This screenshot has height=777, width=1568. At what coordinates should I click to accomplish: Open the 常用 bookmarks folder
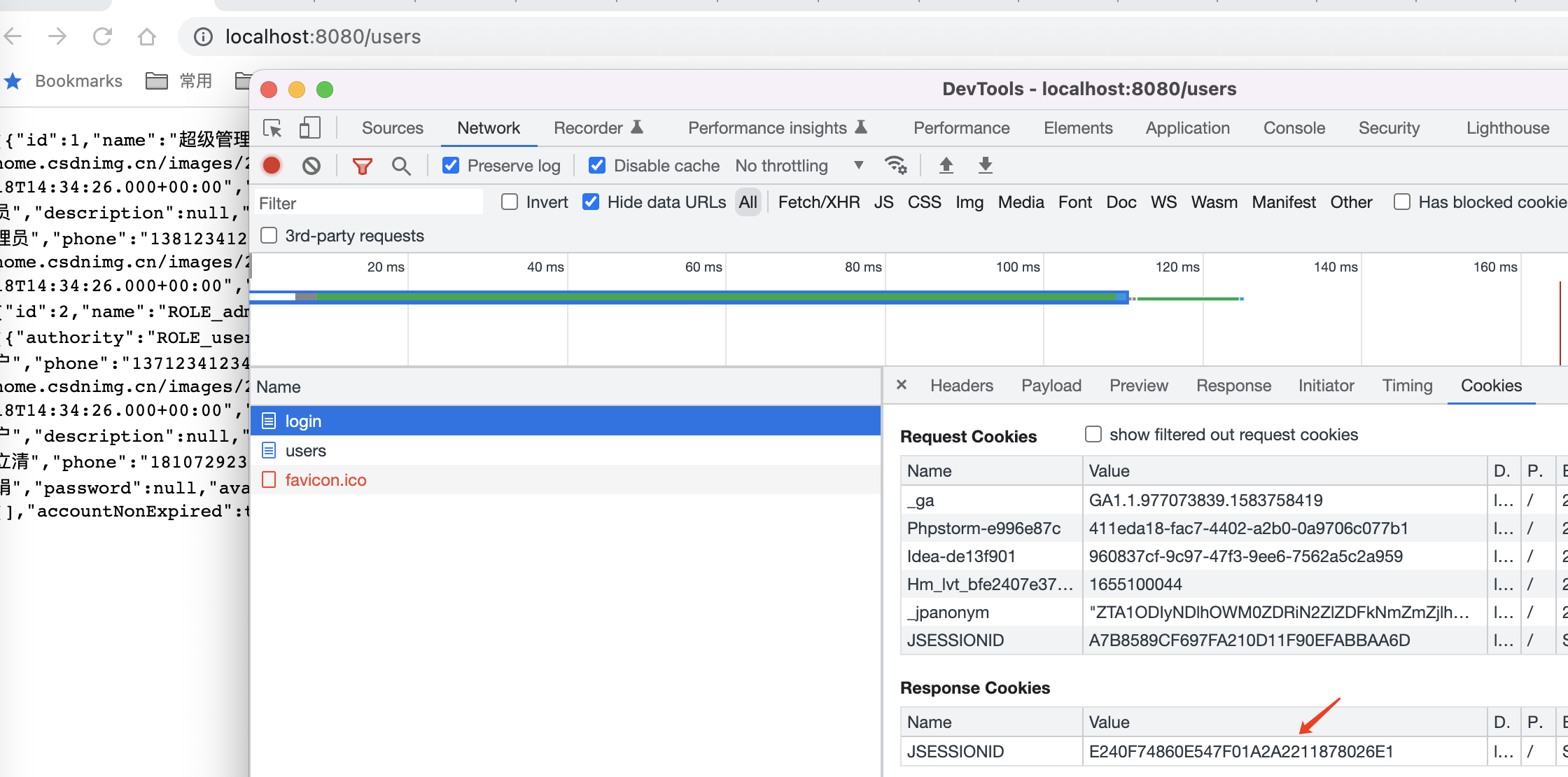(x=179, y=81)
